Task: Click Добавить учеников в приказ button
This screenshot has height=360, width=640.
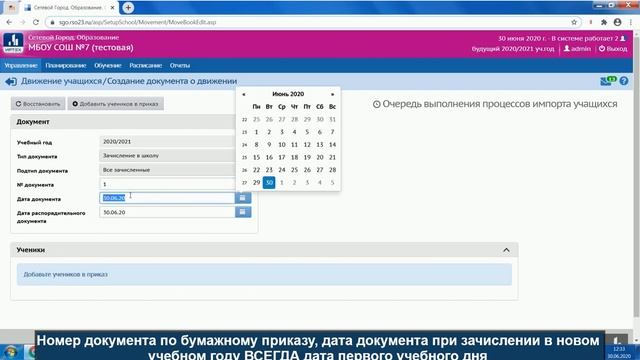Action: pyautogui.click(x=116, y=104)
